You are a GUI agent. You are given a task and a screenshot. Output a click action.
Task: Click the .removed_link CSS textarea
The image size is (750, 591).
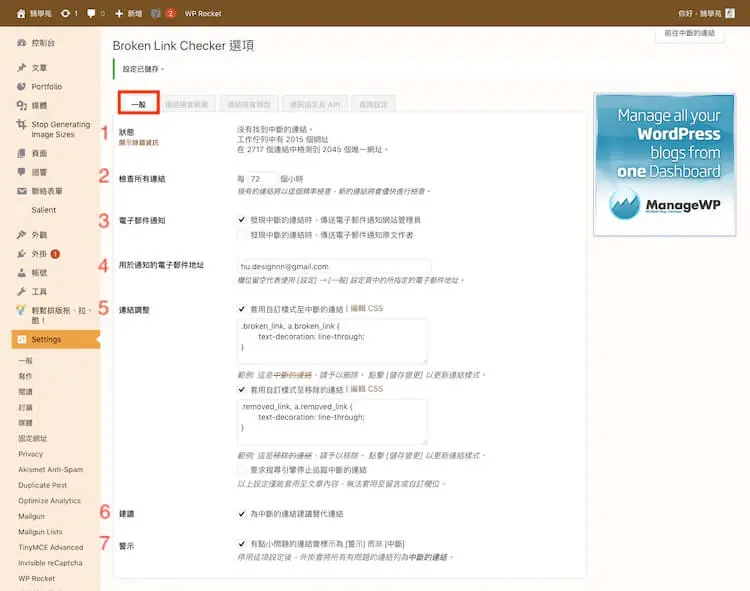point(332,422)
